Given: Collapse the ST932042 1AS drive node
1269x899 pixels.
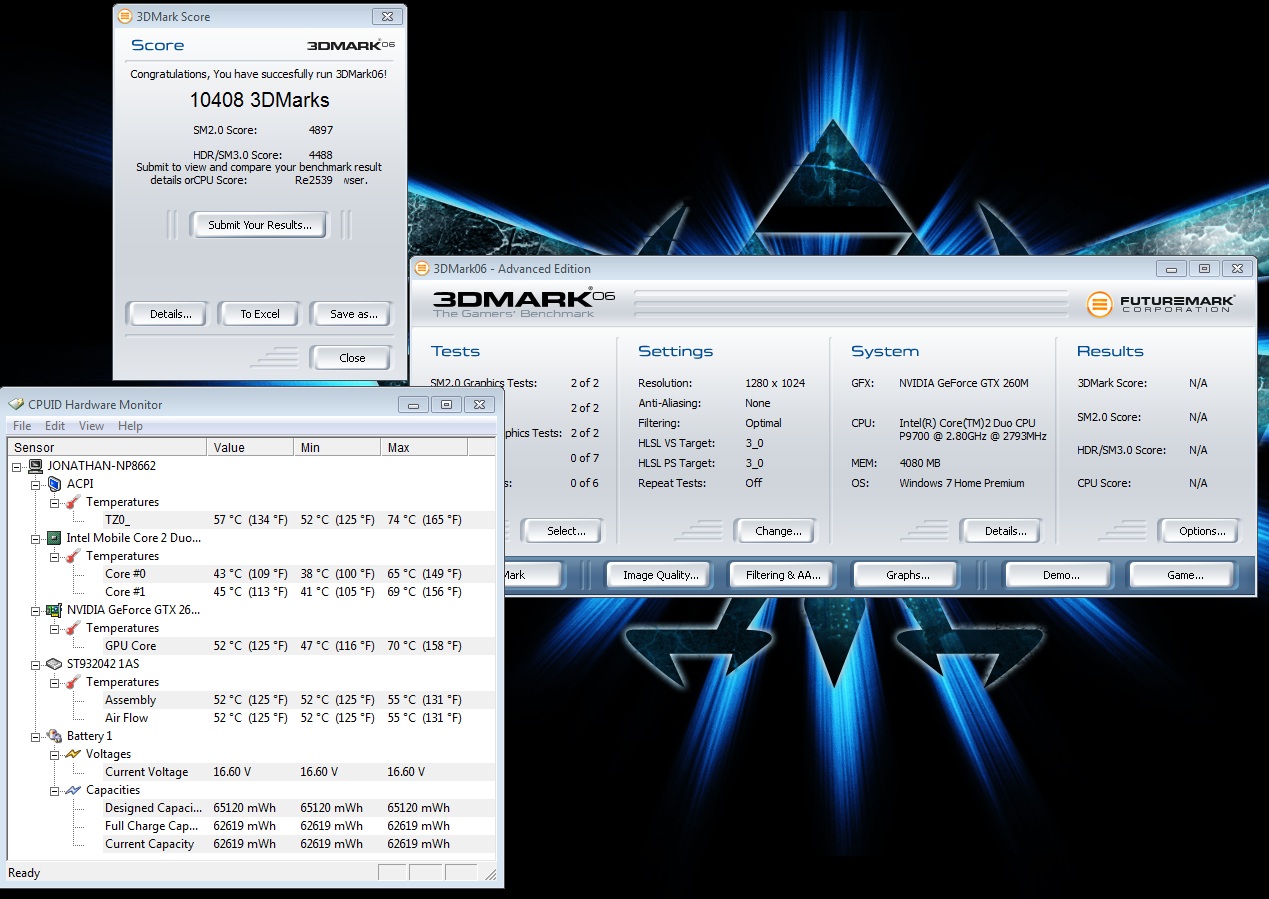Looking at the screenshot, I should [x=36, y=664].
